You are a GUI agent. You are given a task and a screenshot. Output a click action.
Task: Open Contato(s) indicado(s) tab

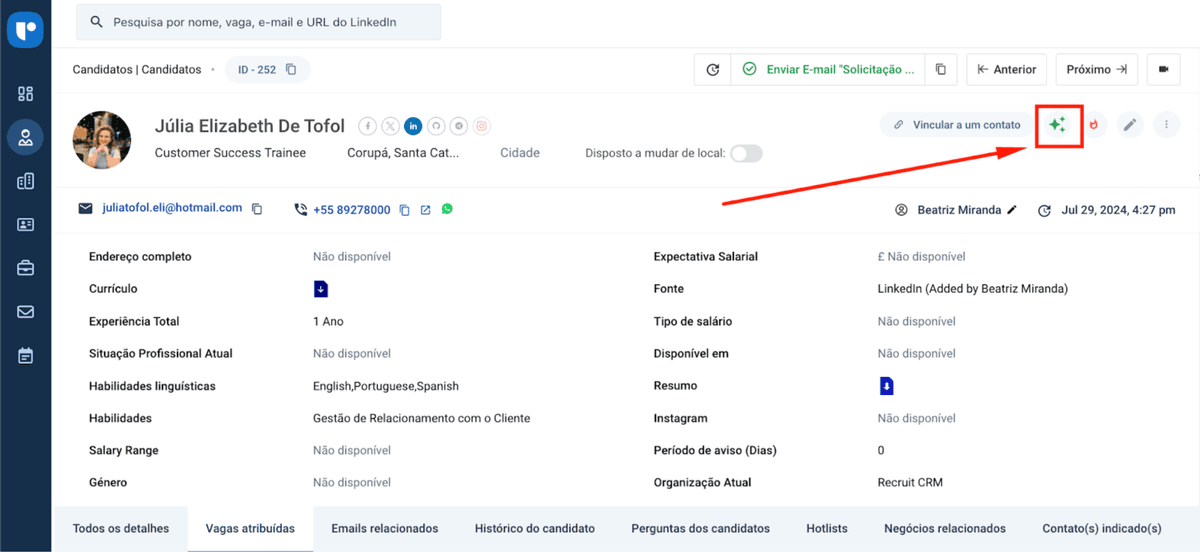(1102, 528)
